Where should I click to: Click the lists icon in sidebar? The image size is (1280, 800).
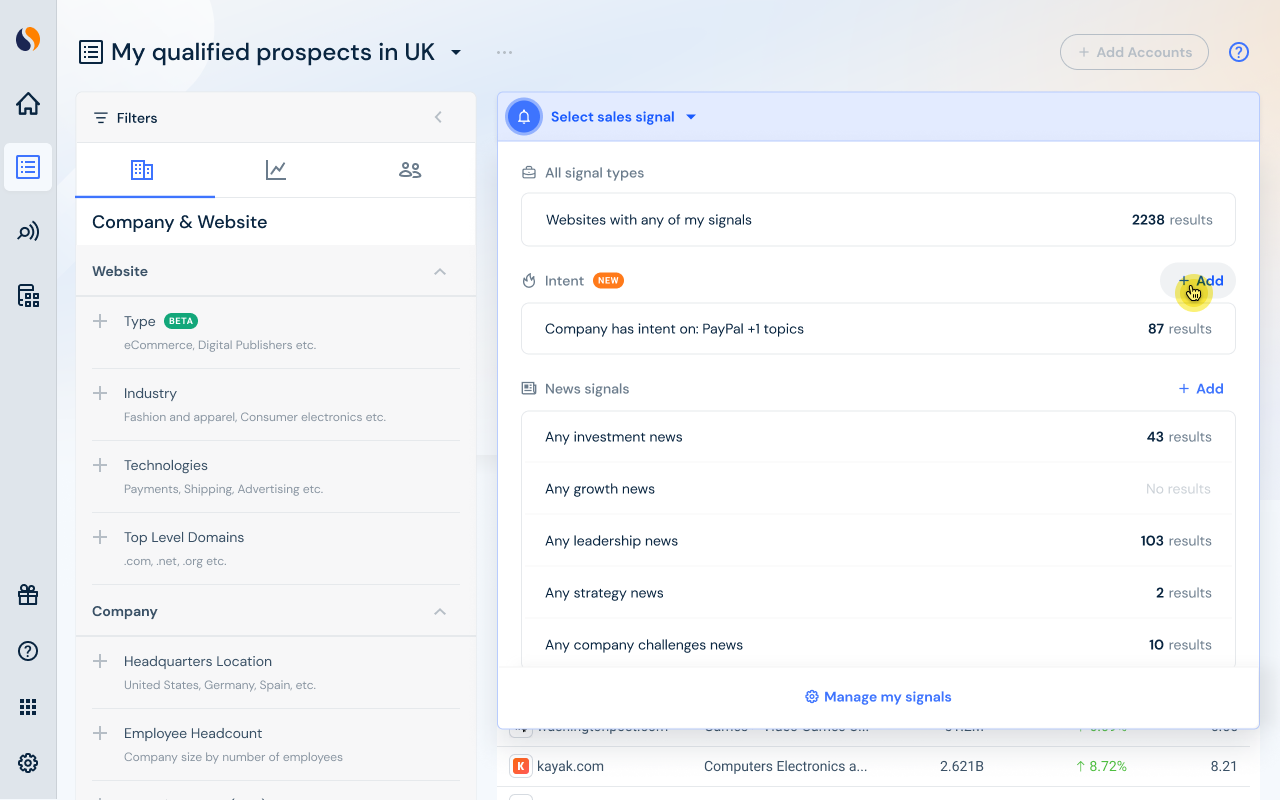pos(28,167)
